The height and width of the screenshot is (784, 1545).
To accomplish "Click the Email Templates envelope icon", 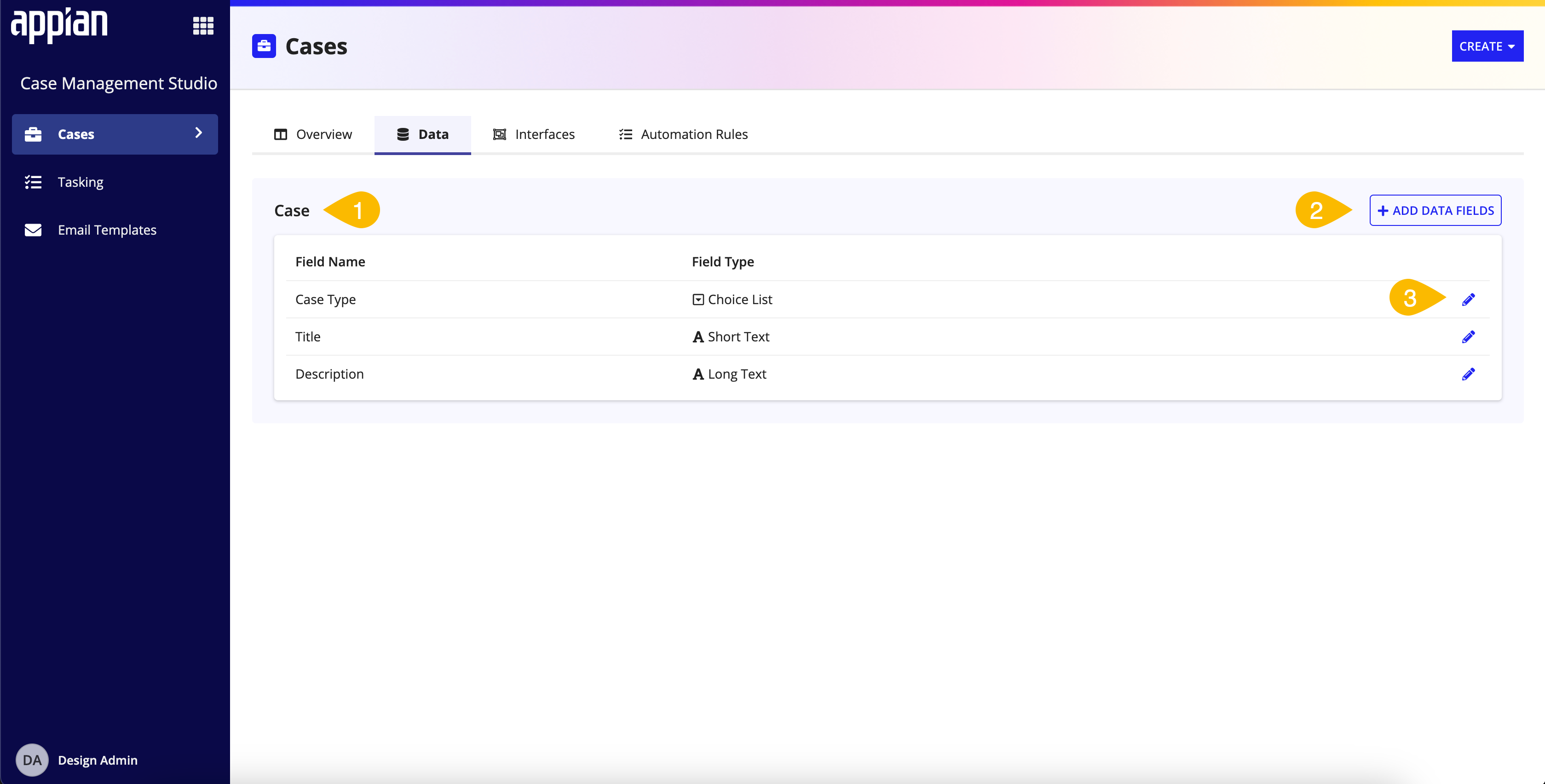I will [x=33, y=230].
